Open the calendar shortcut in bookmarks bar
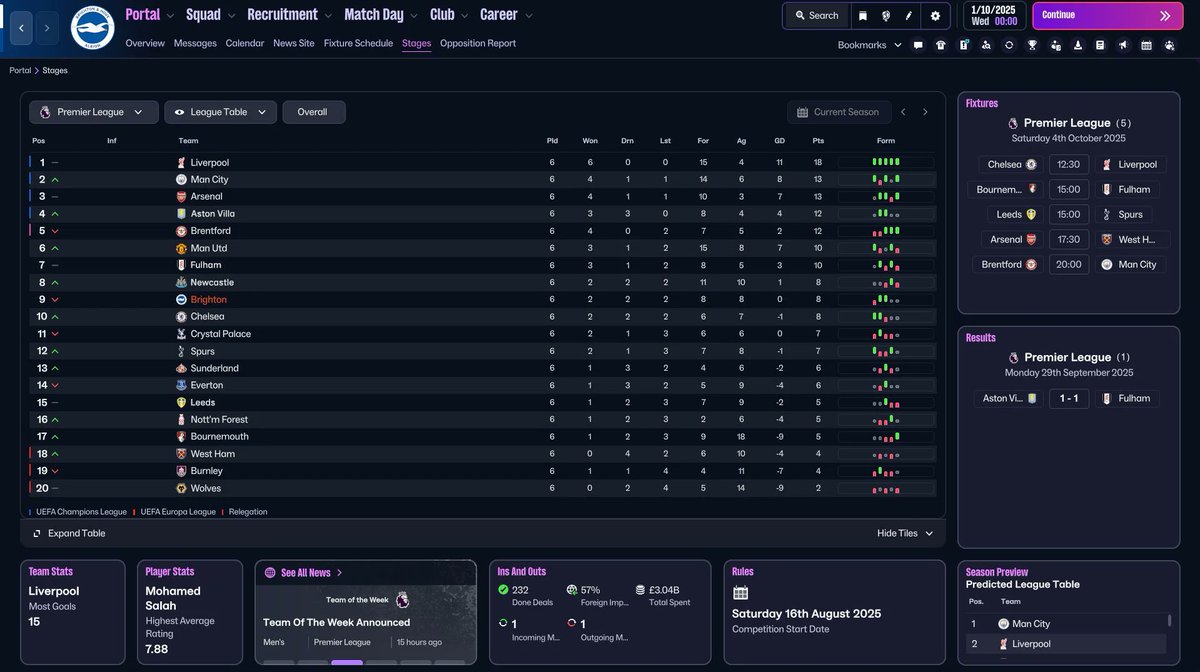The image size is (1200, 672). (1146, 45)
